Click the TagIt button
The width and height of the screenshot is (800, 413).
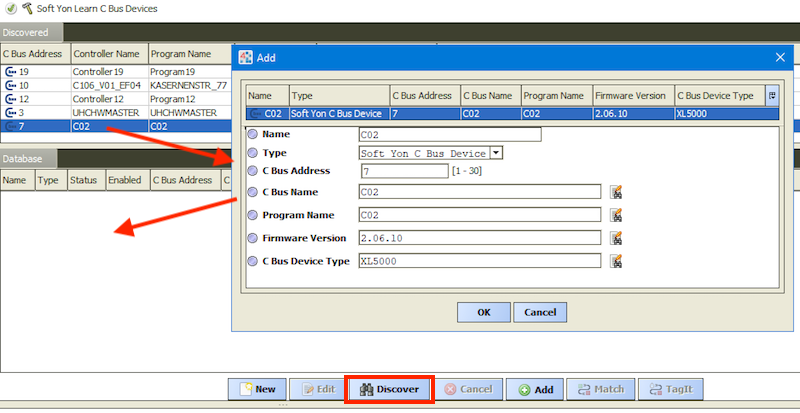tap(671, 390)
